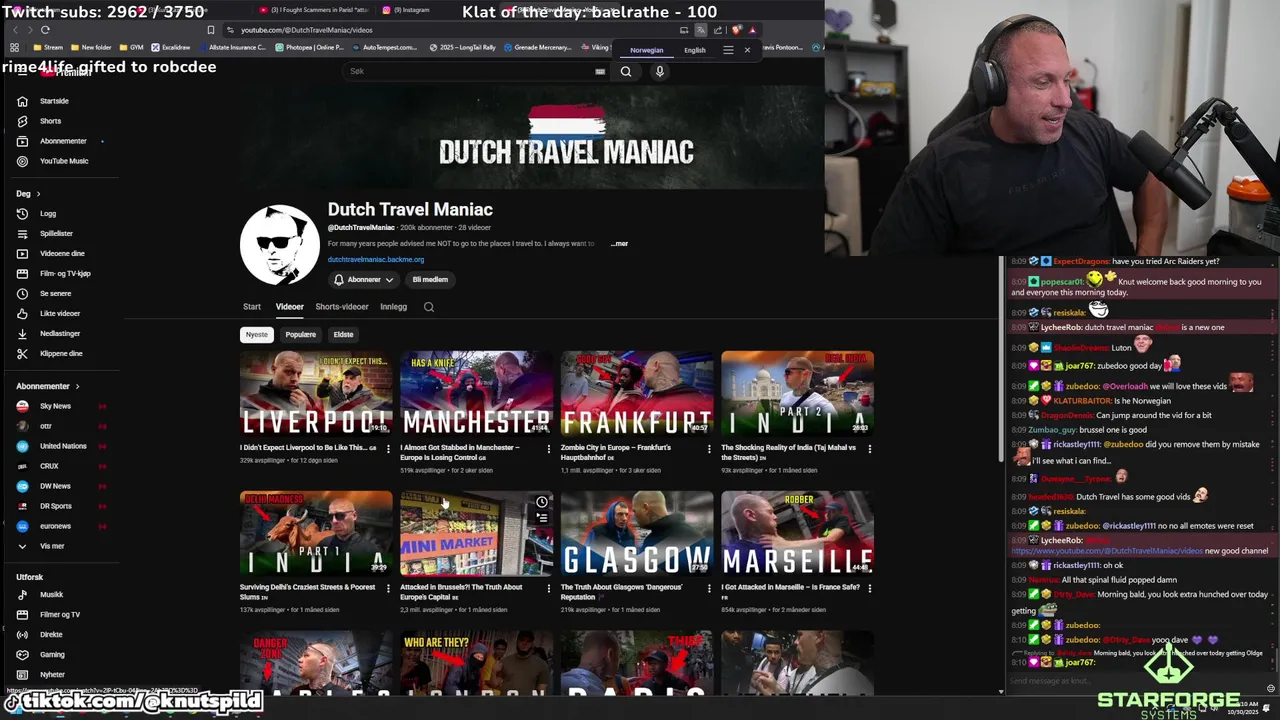Open Videoene dine in sidebar

tap(61, 254)
